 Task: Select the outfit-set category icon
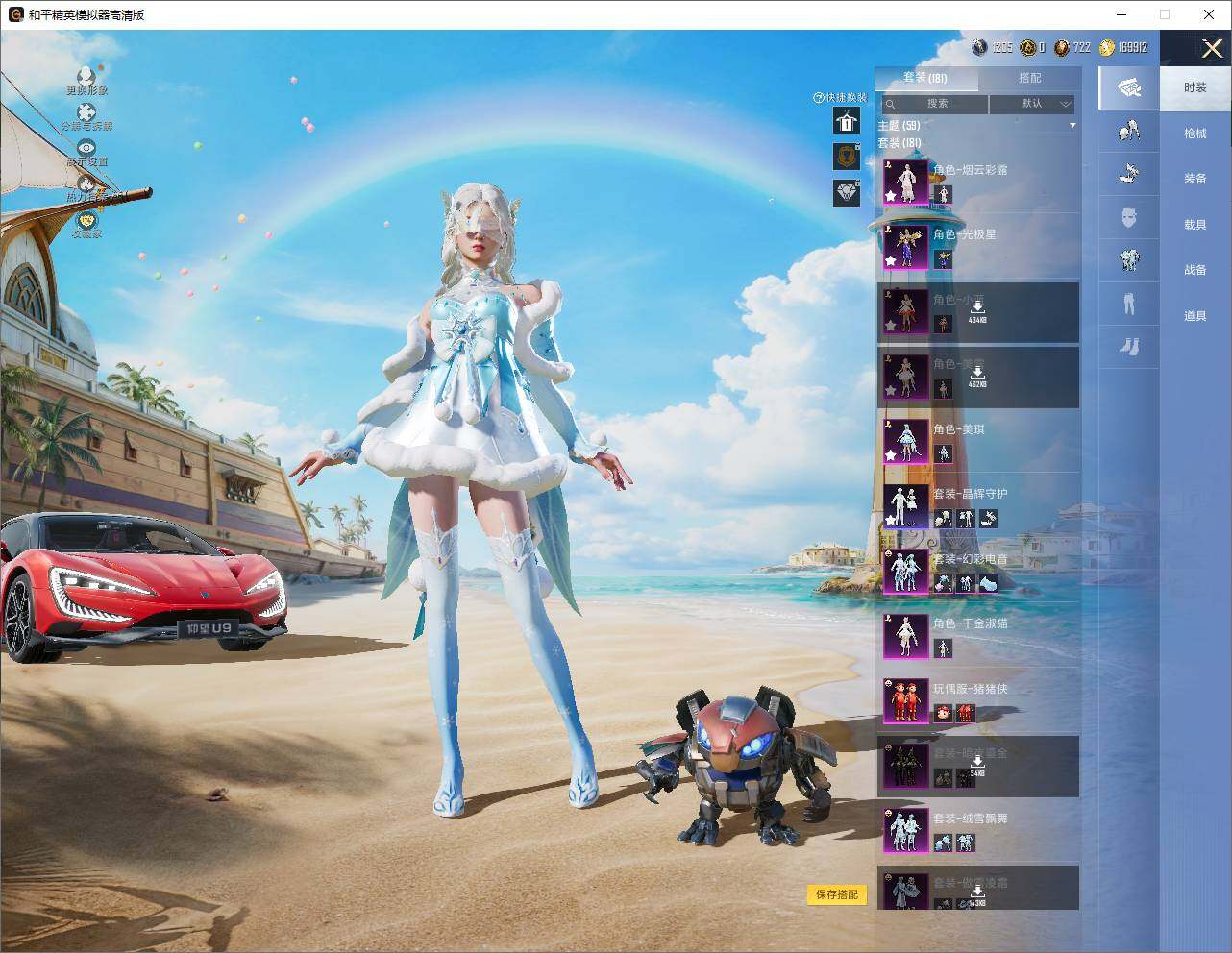[x=1129, y=87]
